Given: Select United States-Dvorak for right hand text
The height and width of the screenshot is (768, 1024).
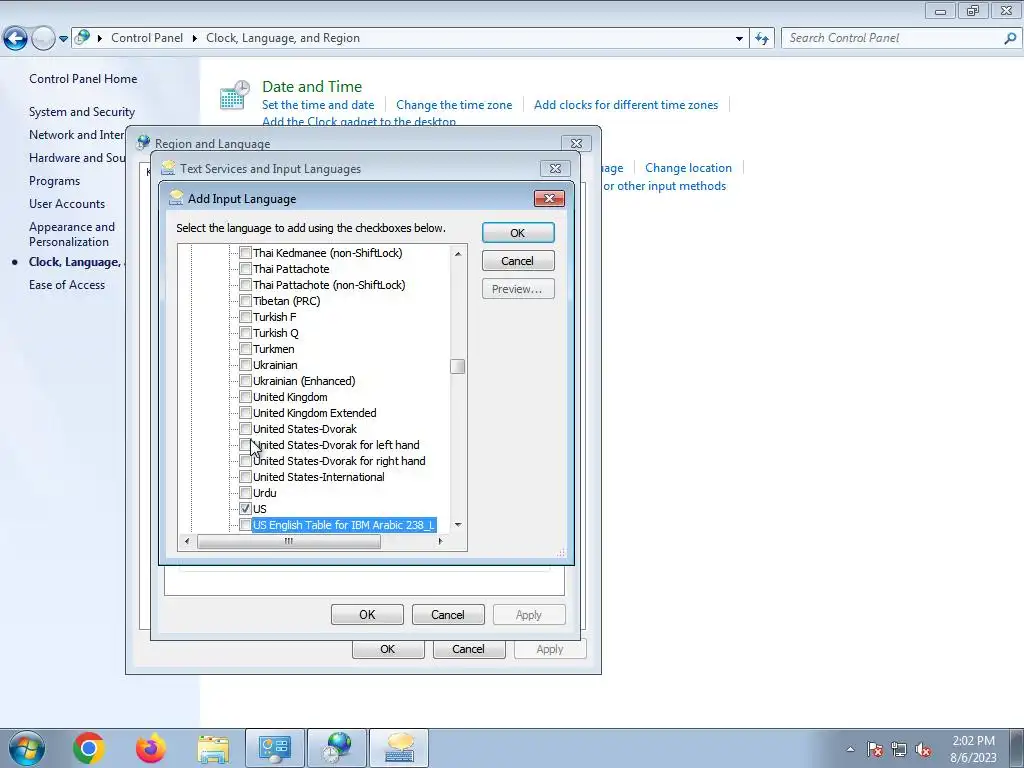Looking at the screenshot, I should (x=340, y=461).
